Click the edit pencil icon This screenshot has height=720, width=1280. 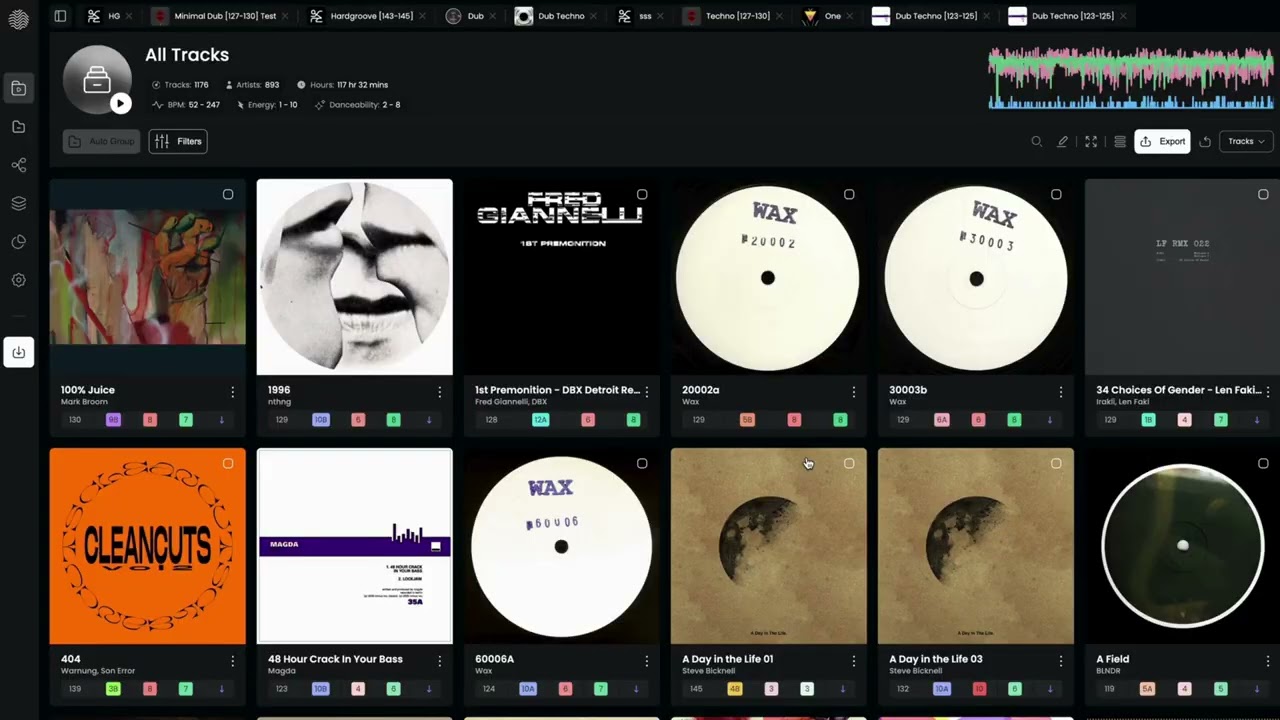pyautogui.click(x=1063, y=141)
